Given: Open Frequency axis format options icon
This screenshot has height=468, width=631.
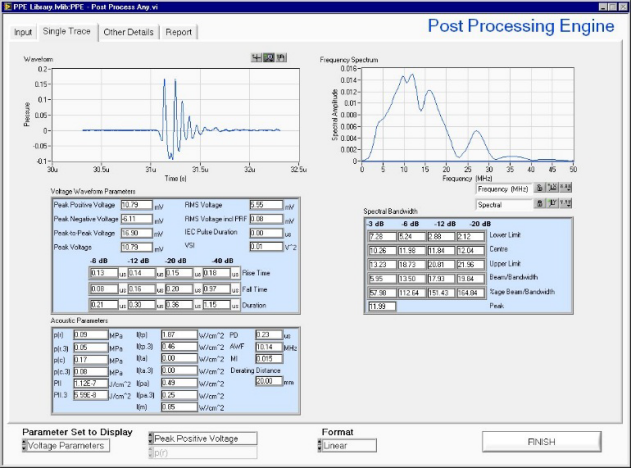Looking at the screenshot, I should [565, 188].
